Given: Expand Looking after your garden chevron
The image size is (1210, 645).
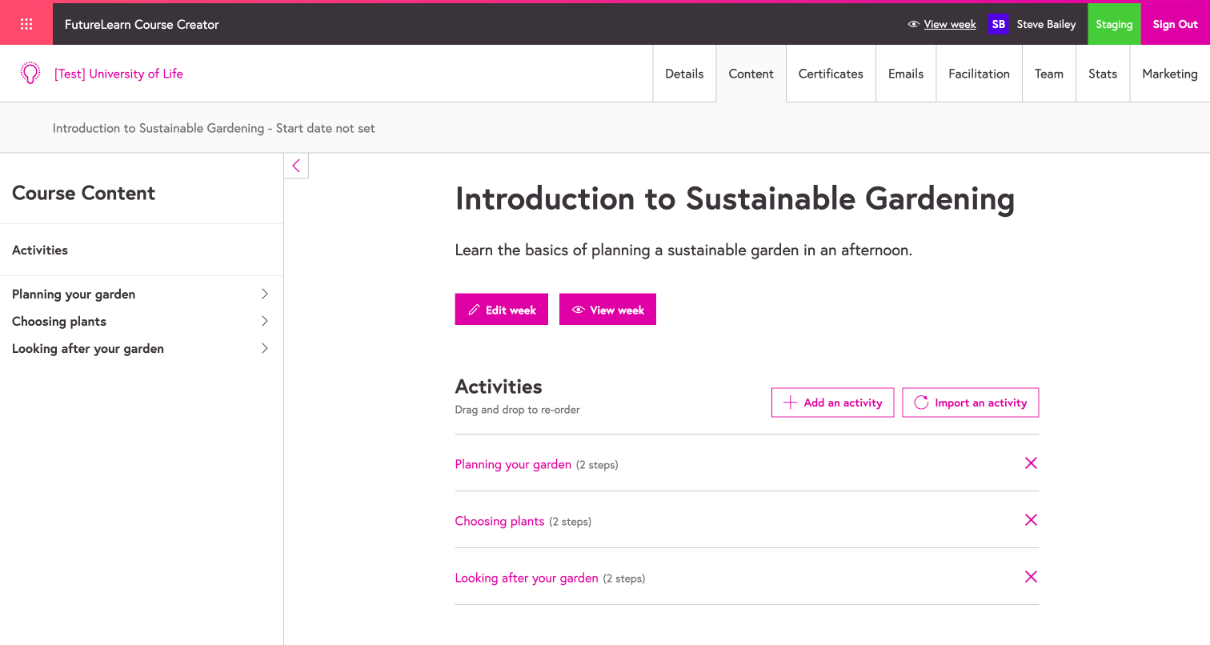Looking at the screenshot, I should click(265, 348).
